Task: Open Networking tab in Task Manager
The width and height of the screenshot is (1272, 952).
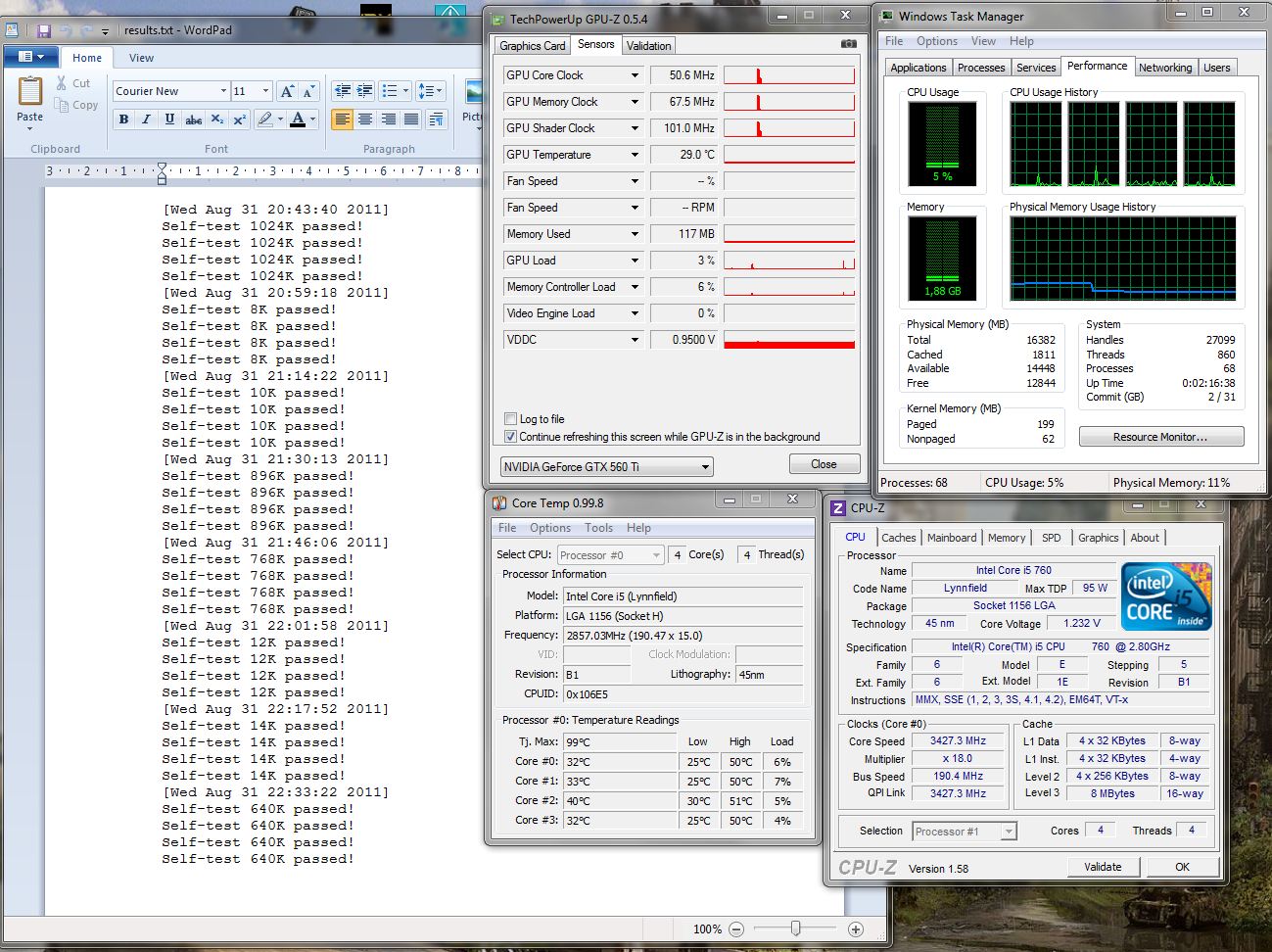Action: pyautogui.click(x=1165, y=68)
